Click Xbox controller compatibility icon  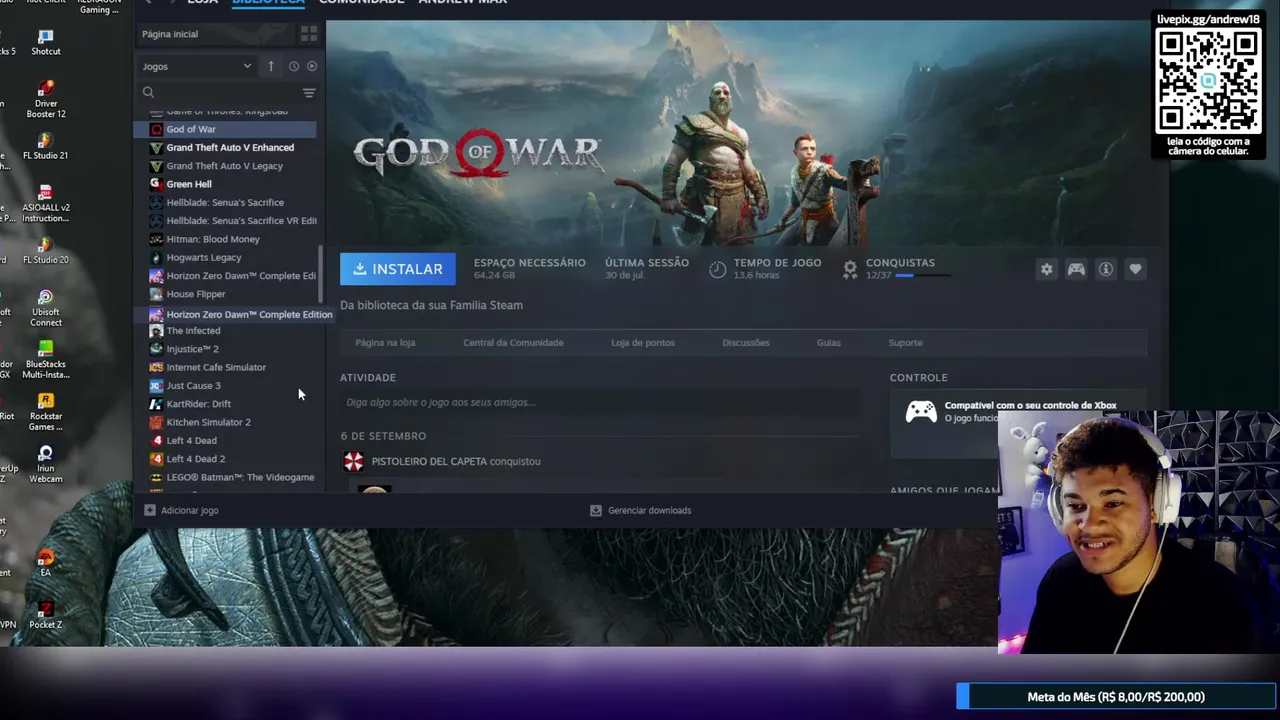point(921,412)
